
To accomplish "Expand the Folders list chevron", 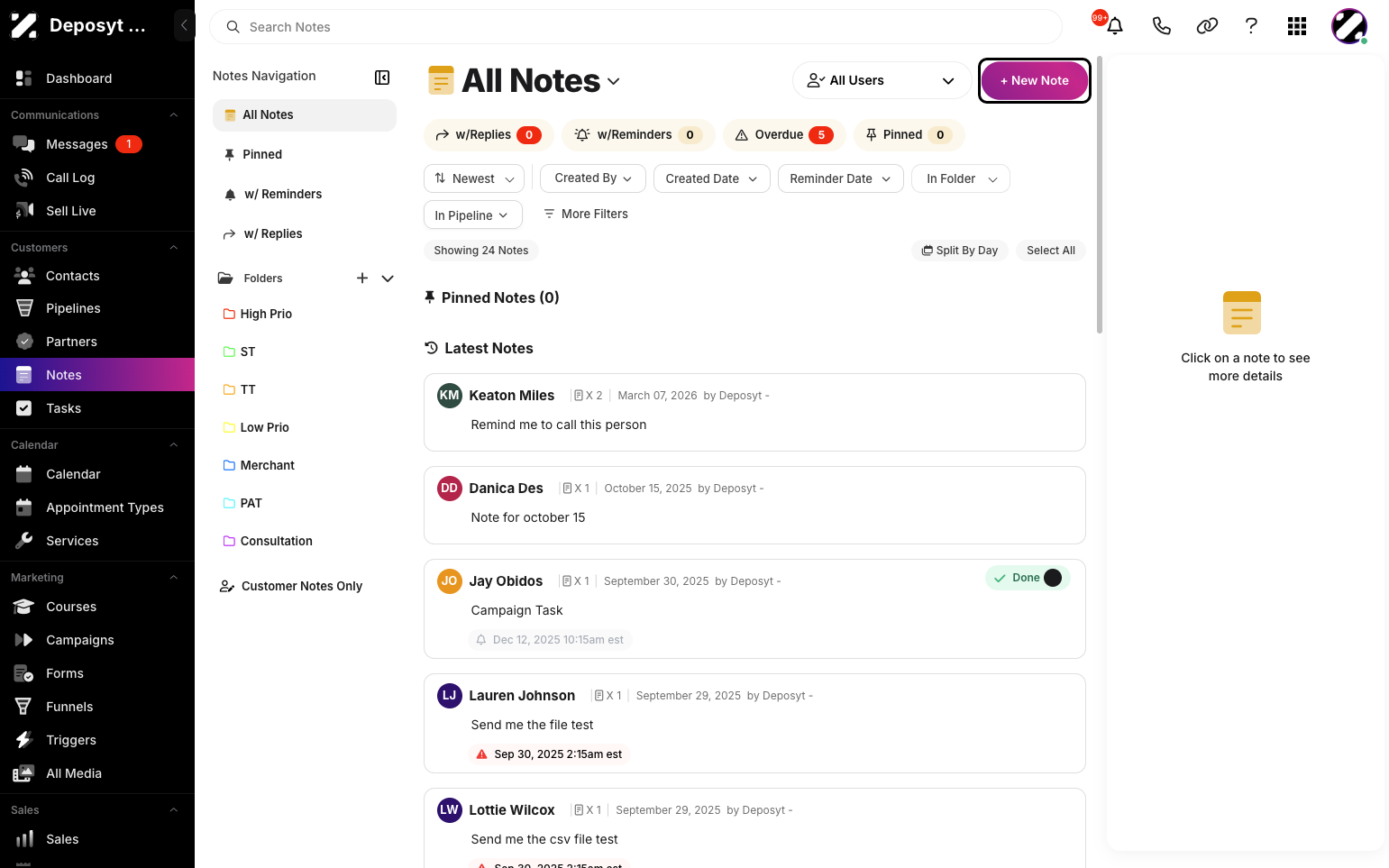I will [x=388, y=279].
